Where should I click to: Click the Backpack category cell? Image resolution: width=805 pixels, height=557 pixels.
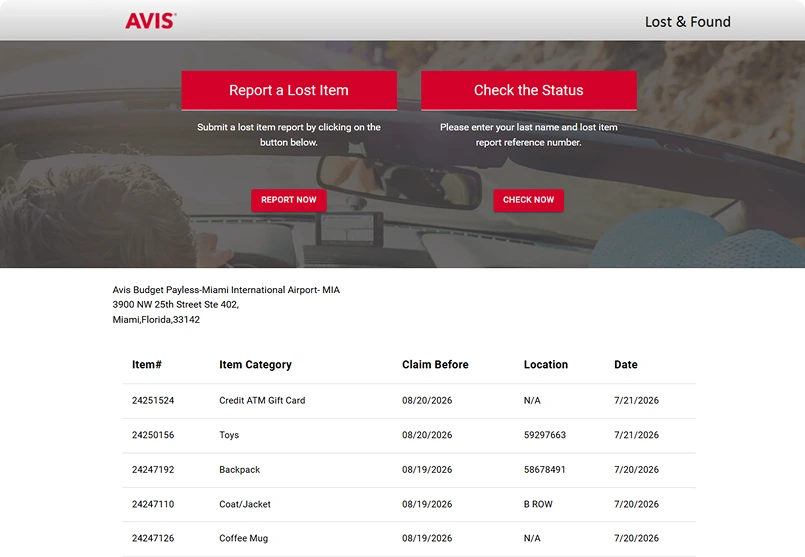click(239, 470)
